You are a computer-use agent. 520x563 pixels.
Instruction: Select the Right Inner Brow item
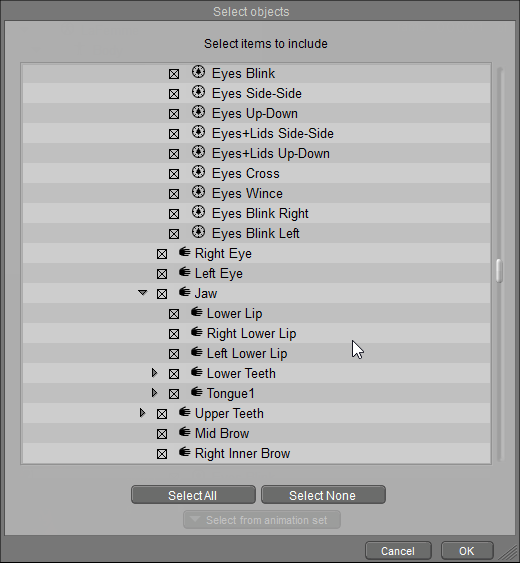(242, 453)
